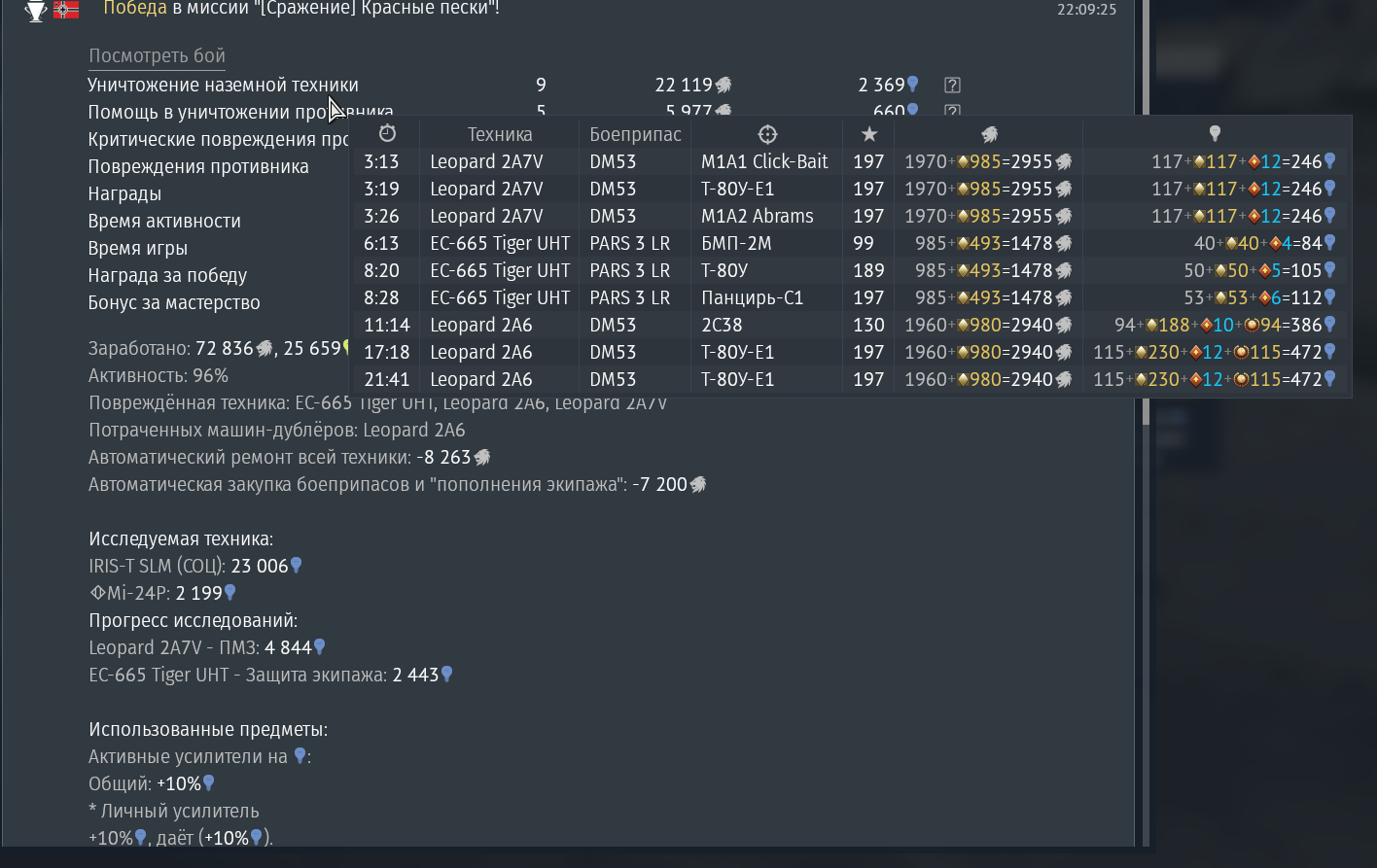Viewport: 1377px width, 868px height.
Task: Click the 11:14 kill time cell
Action: tap(386, 325)
